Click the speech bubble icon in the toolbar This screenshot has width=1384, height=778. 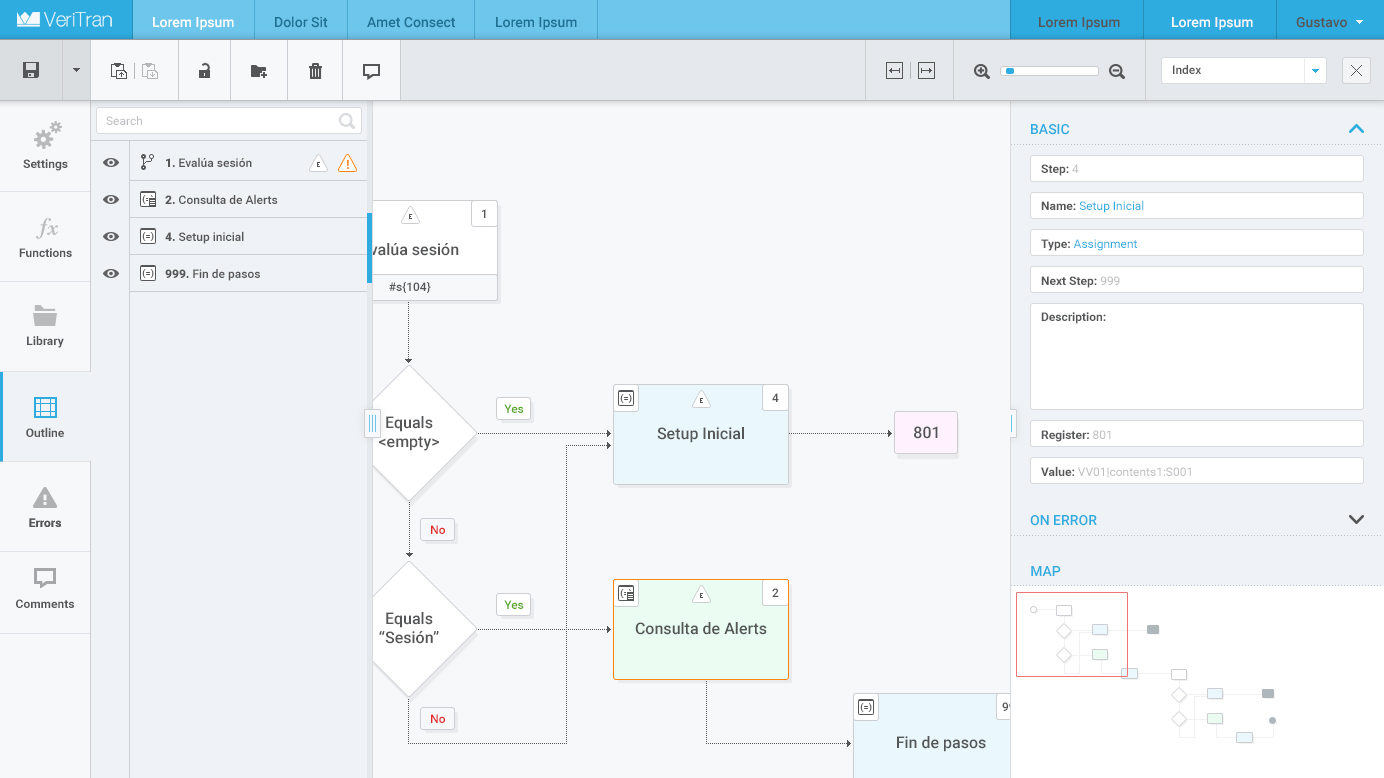pos(372,71)
